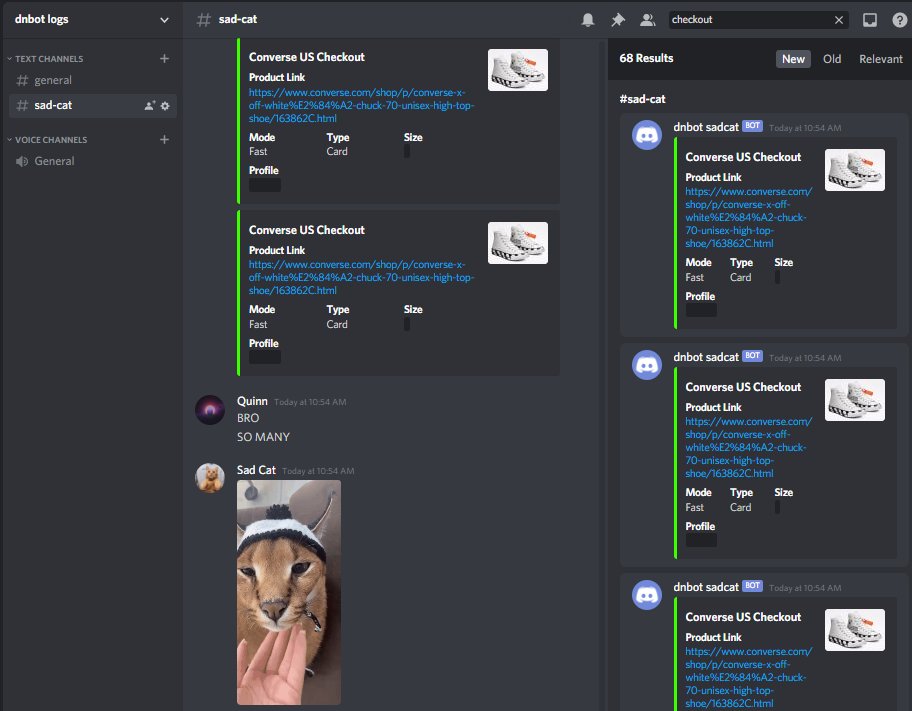View shoe thumbnail in first chat embed
Image resolution: width=912 pixels, height=711 pixels.
[518, 70]
